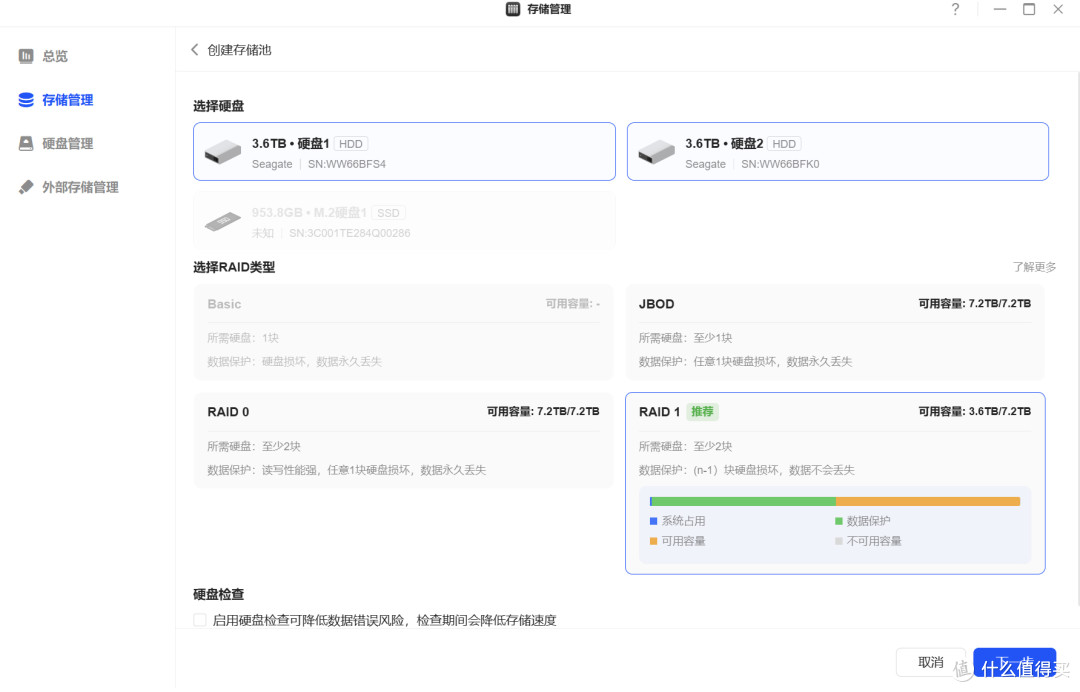Click JBOD 可用容量 7.2TB/7.2TB text

[x=975, y=304]
